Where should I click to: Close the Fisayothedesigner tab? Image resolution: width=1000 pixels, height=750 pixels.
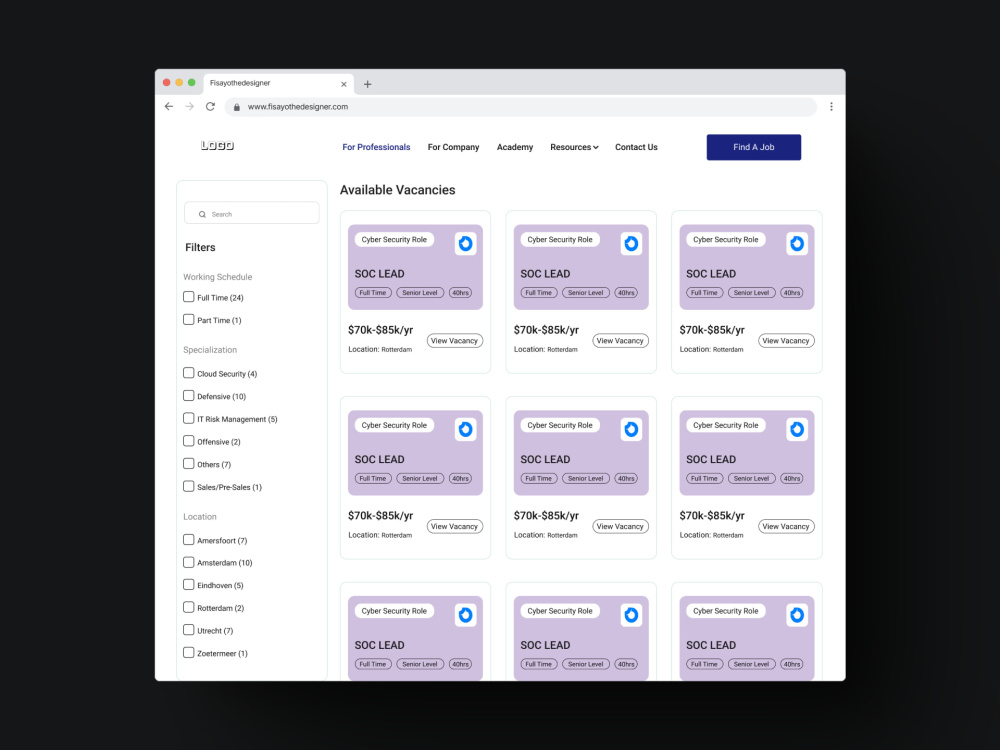coord(344,84)
